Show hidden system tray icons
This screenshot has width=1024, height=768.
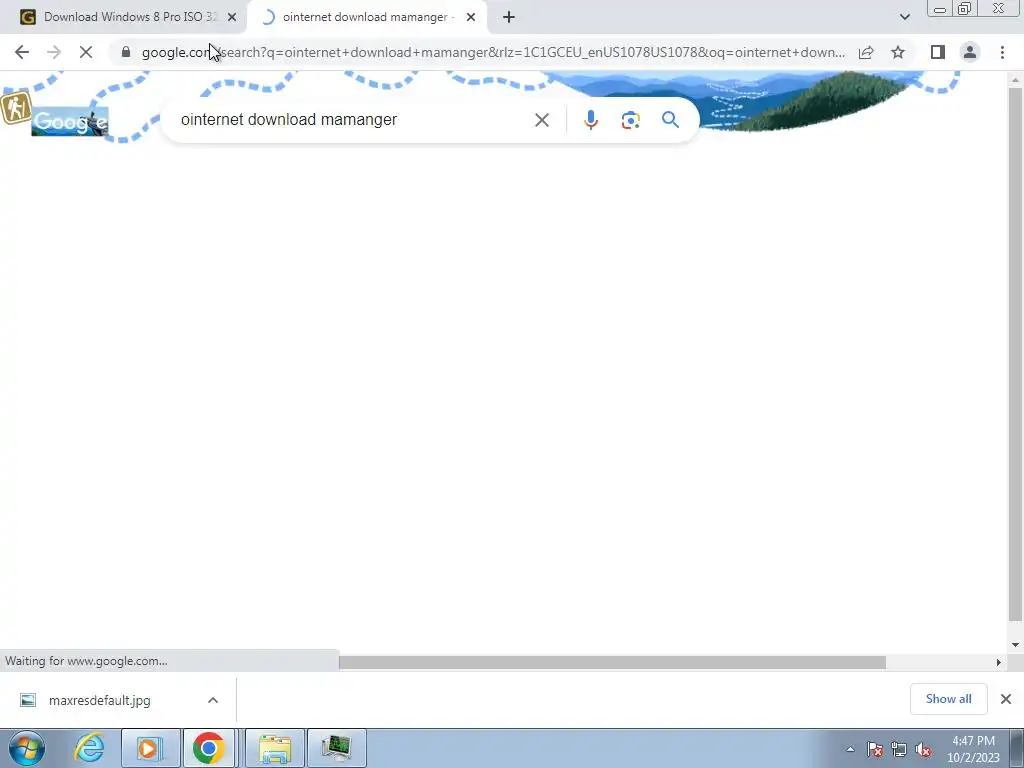[x=850, y=749]
